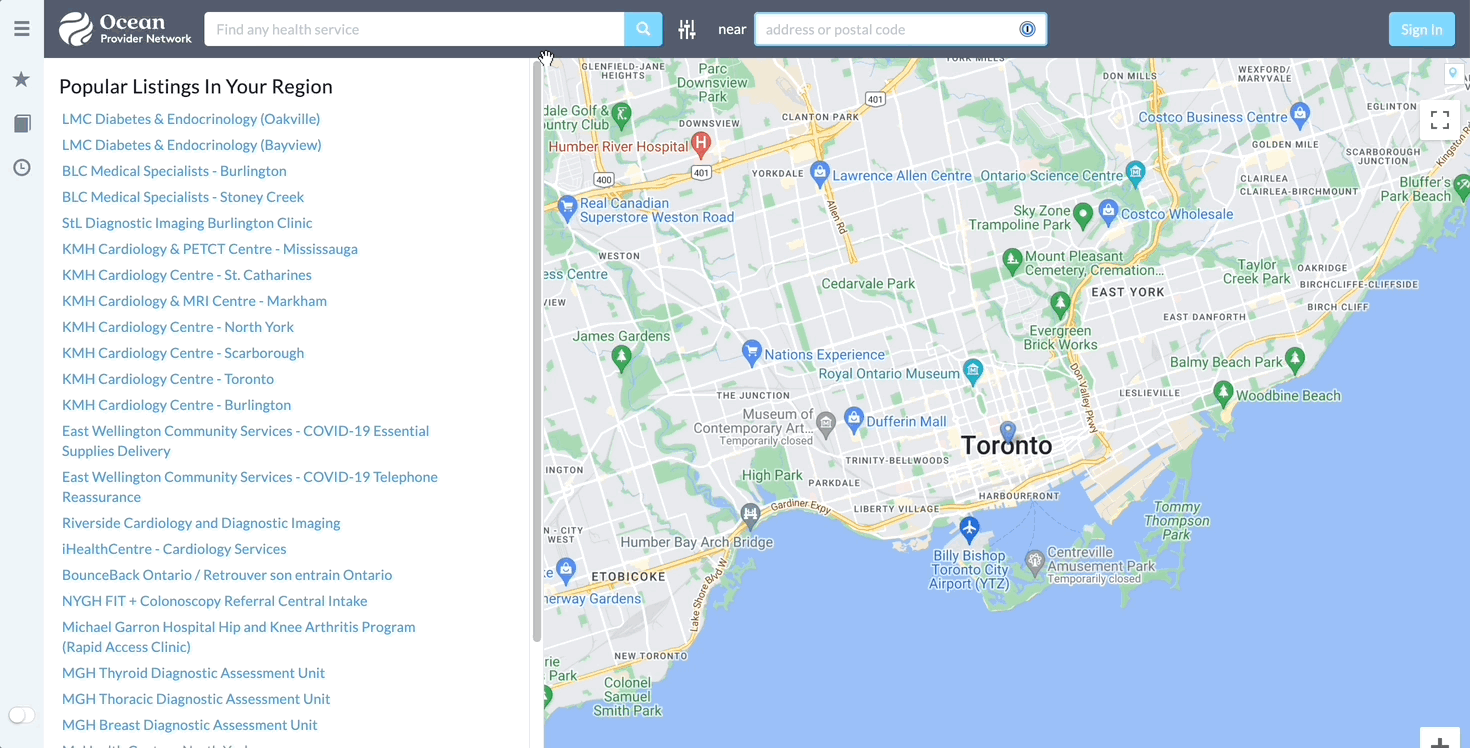Viewport: 1470px width, 748px height.
Task: Click Centreville Amusement Park marker
Action: coord(1035,562)
